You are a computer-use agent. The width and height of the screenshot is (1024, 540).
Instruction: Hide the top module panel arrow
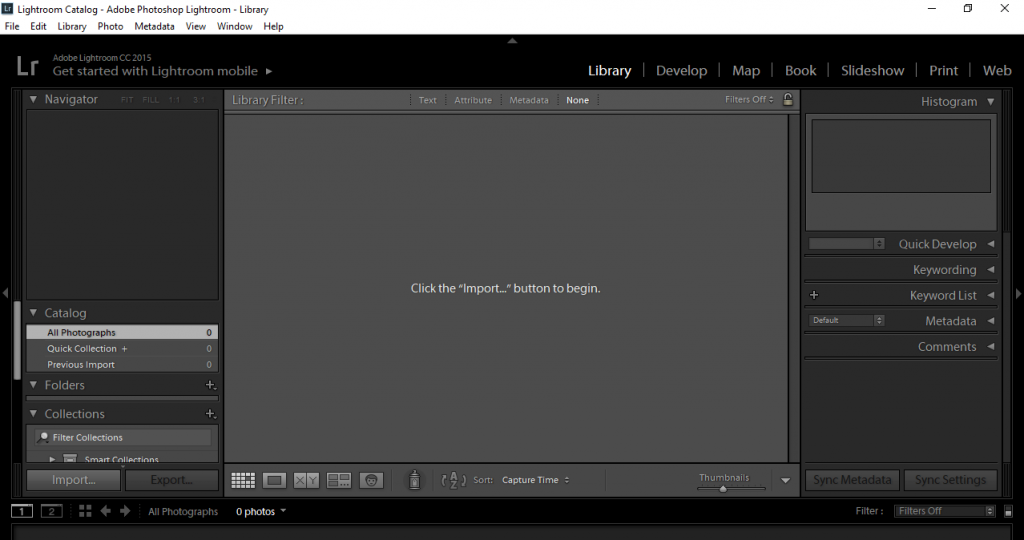513,40
